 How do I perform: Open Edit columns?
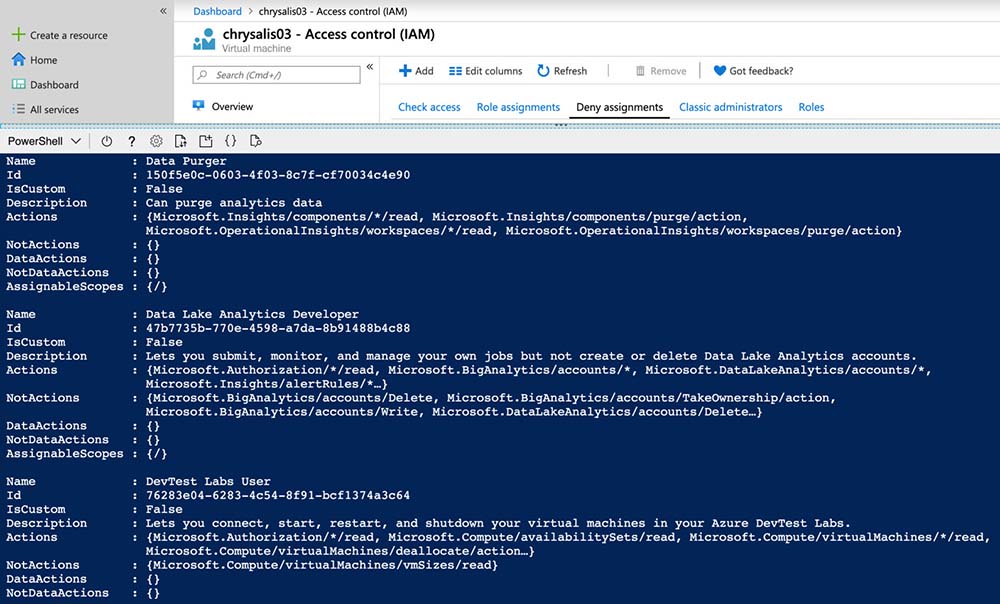coord(485,71)
